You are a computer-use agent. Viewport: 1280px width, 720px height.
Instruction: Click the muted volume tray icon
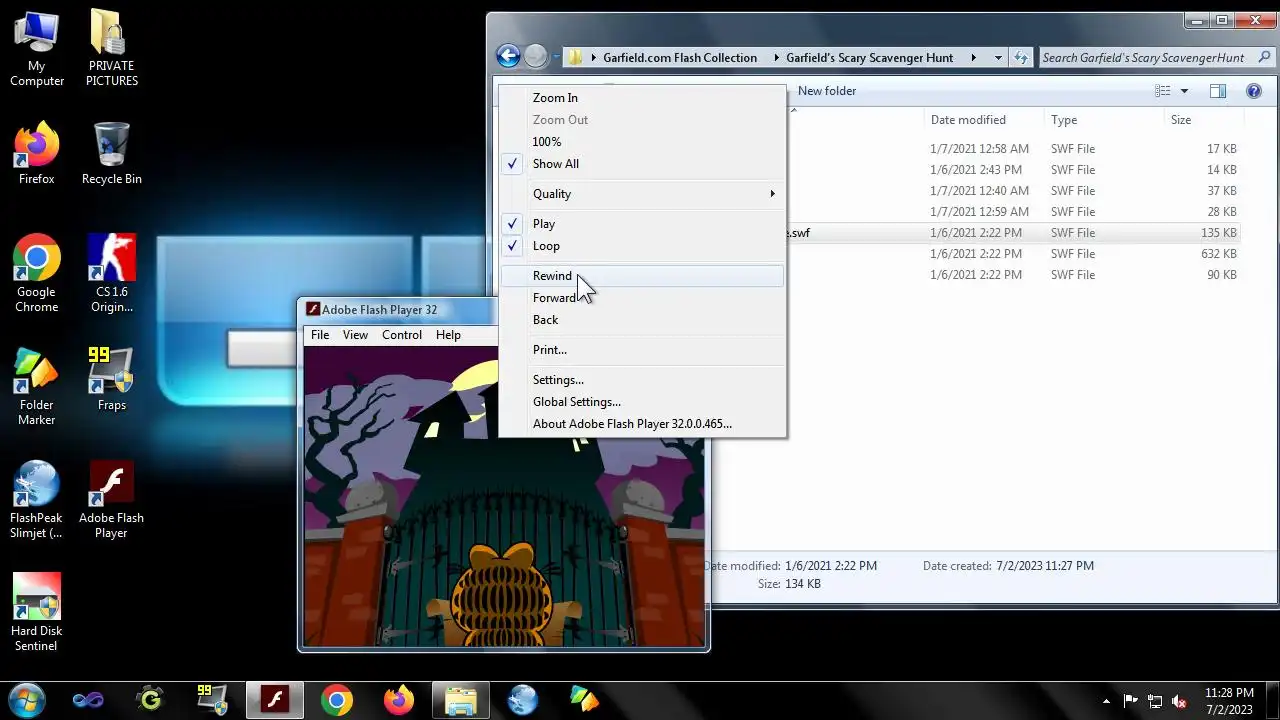[x=1179, y=701]
